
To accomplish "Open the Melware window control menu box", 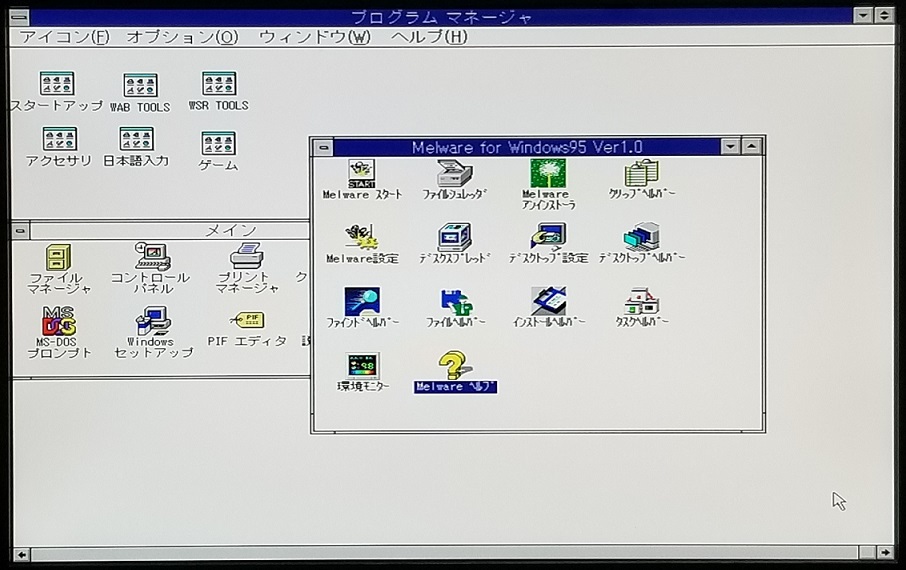I will [x=324, y=147].
